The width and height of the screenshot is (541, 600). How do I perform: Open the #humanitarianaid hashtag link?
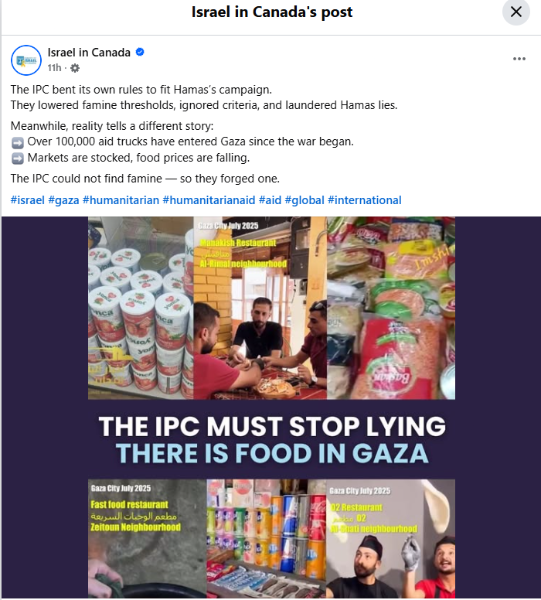209,200
